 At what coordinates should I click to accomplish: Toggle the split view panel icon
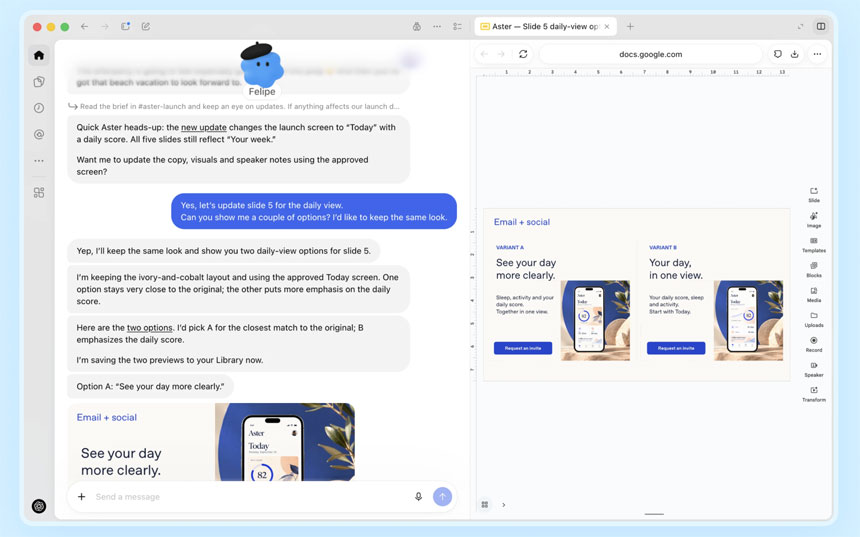point(821,26)
